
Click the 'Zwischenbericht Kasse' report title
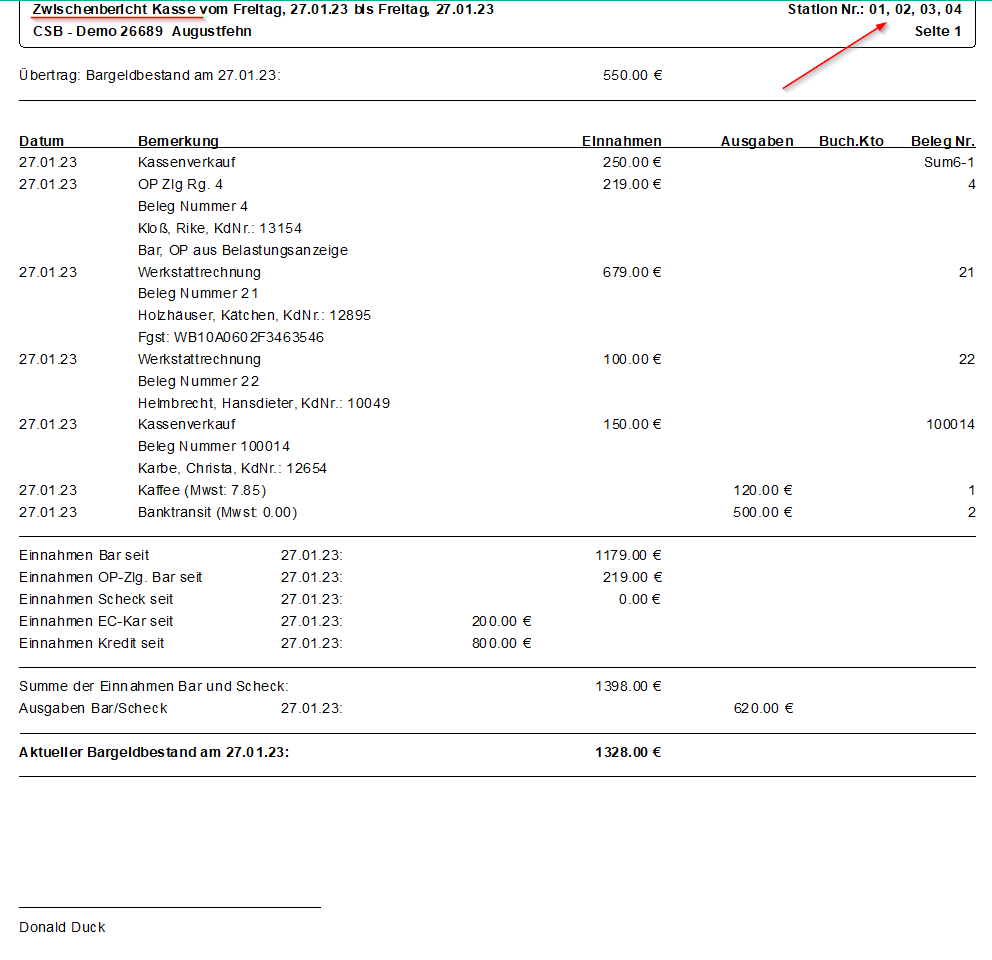pos(115,9)
